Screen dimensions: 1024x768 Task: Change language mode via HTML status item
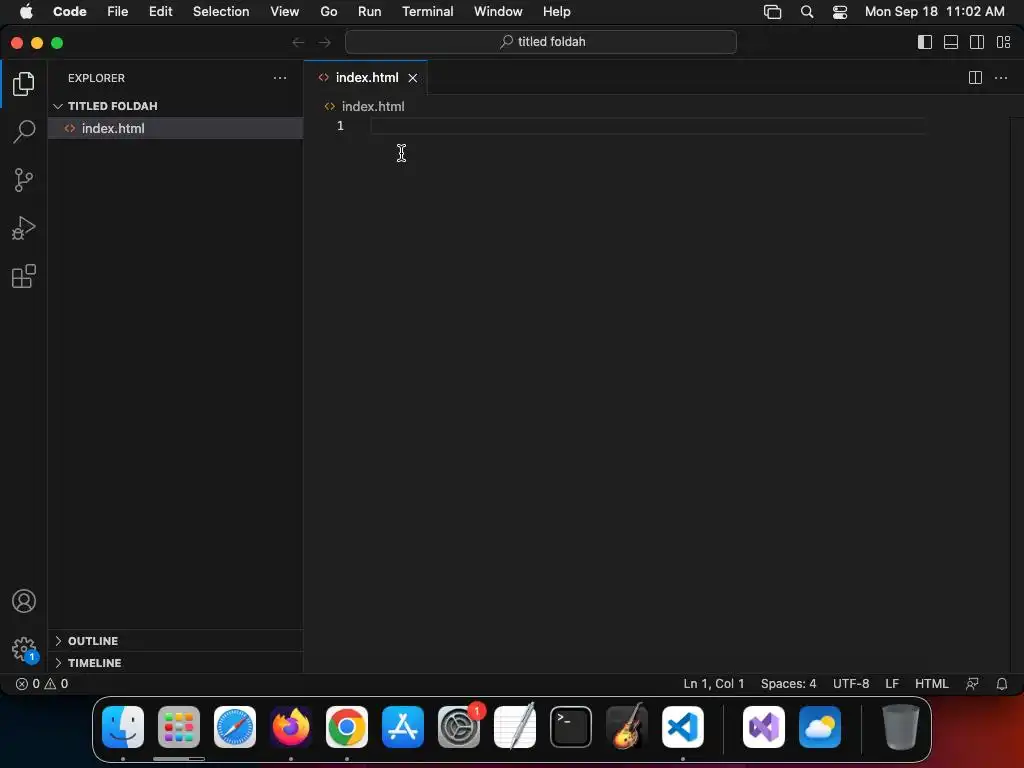931,684
